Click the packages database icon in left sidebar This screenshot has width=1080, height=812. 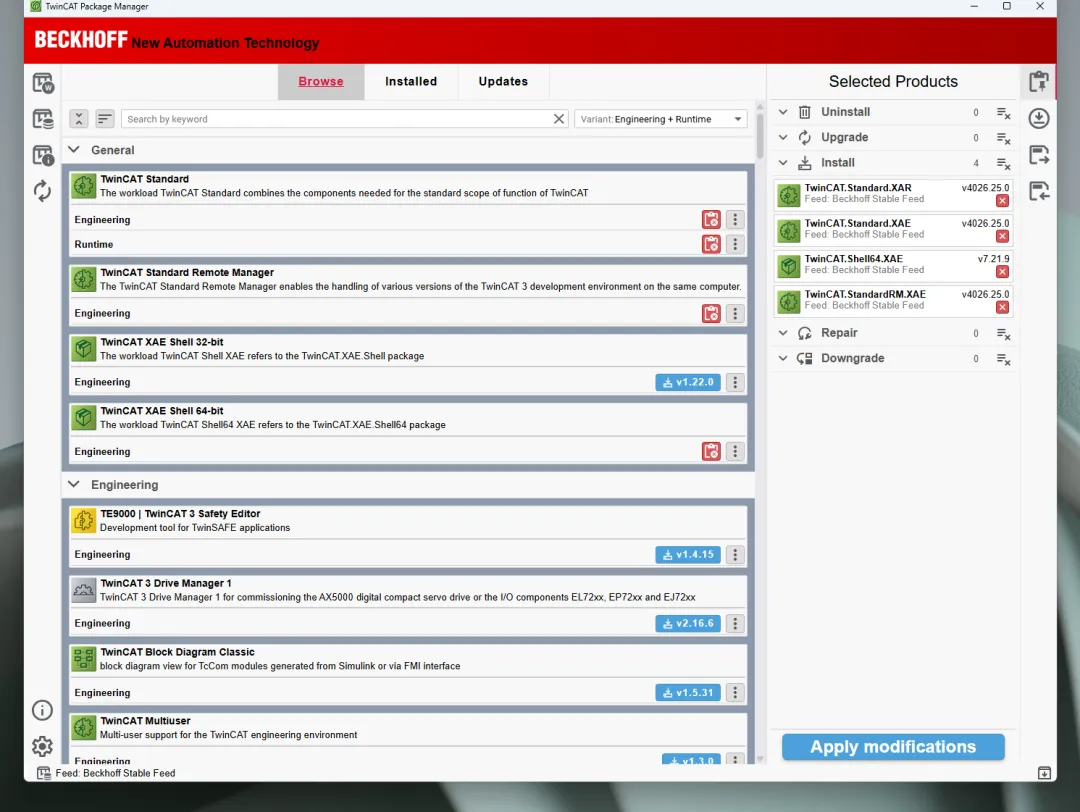point(43,119)
